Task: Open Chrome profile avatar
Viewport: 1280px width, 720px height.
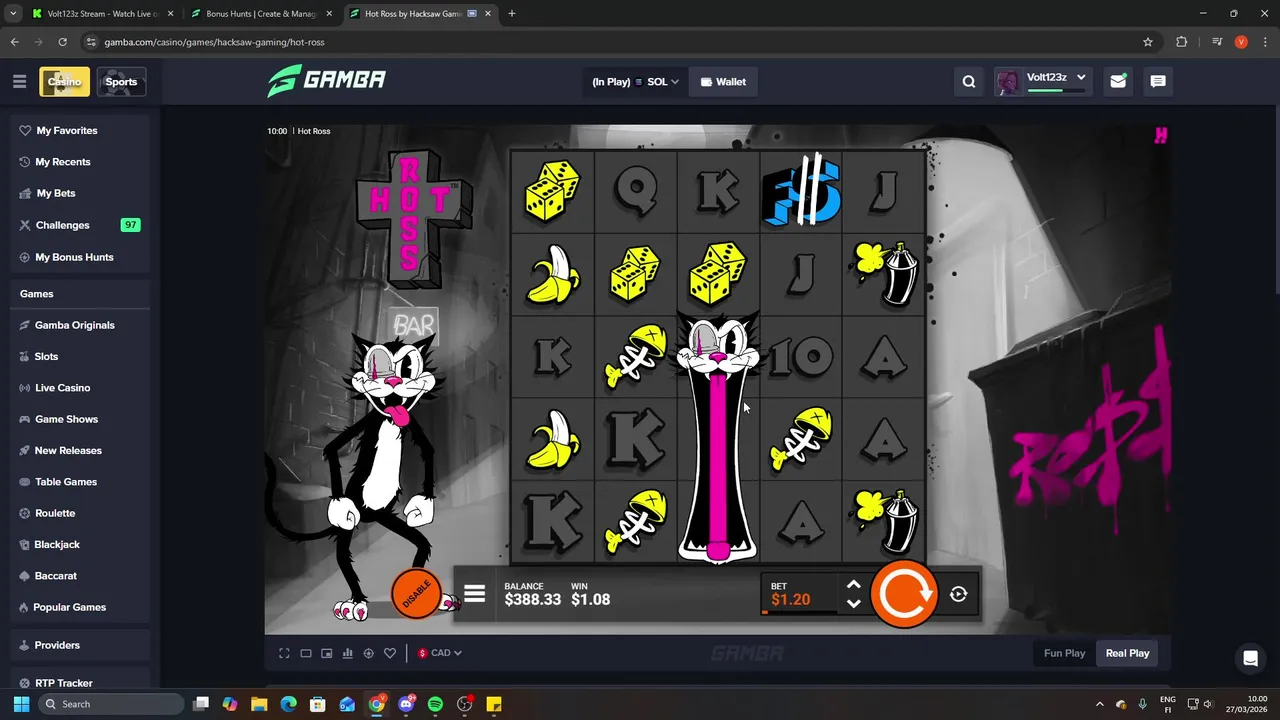Action: pyautogui.click(x=1241, y=42)
